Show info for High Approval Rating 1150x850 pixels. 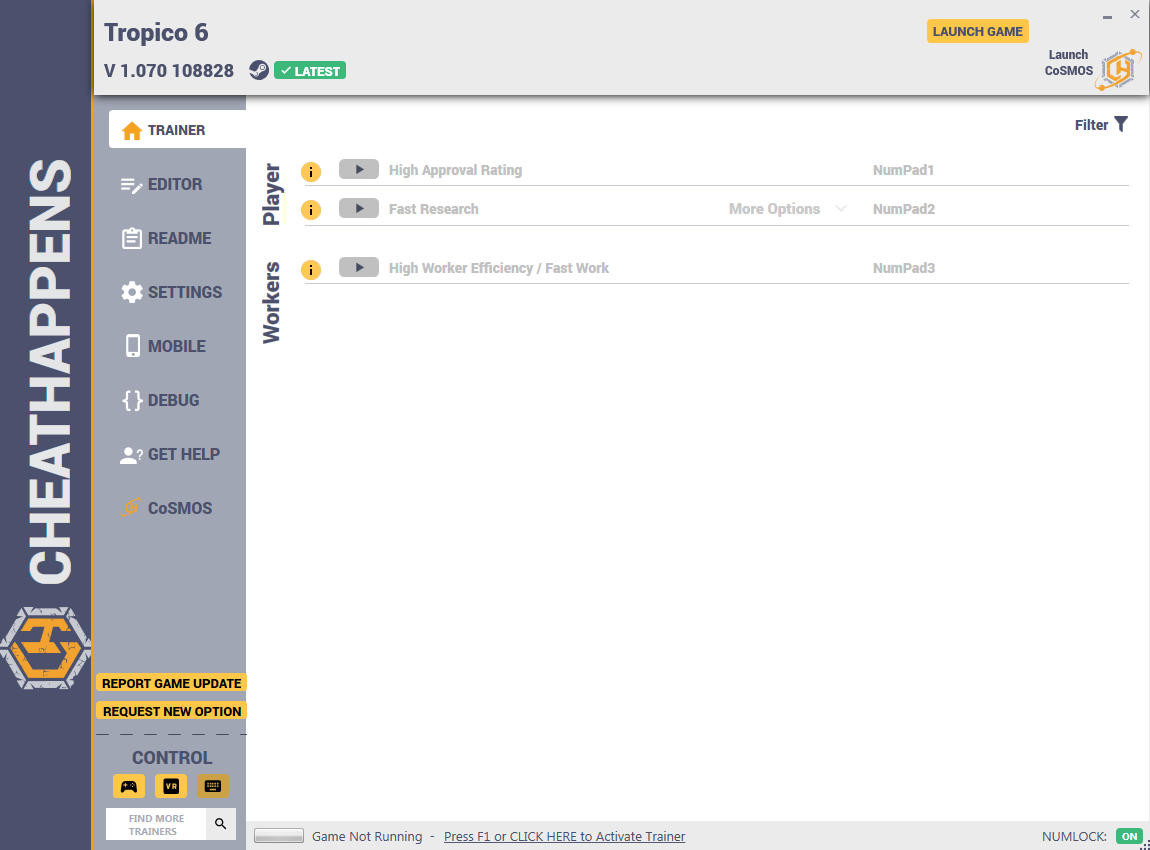[x=311, y=172]
